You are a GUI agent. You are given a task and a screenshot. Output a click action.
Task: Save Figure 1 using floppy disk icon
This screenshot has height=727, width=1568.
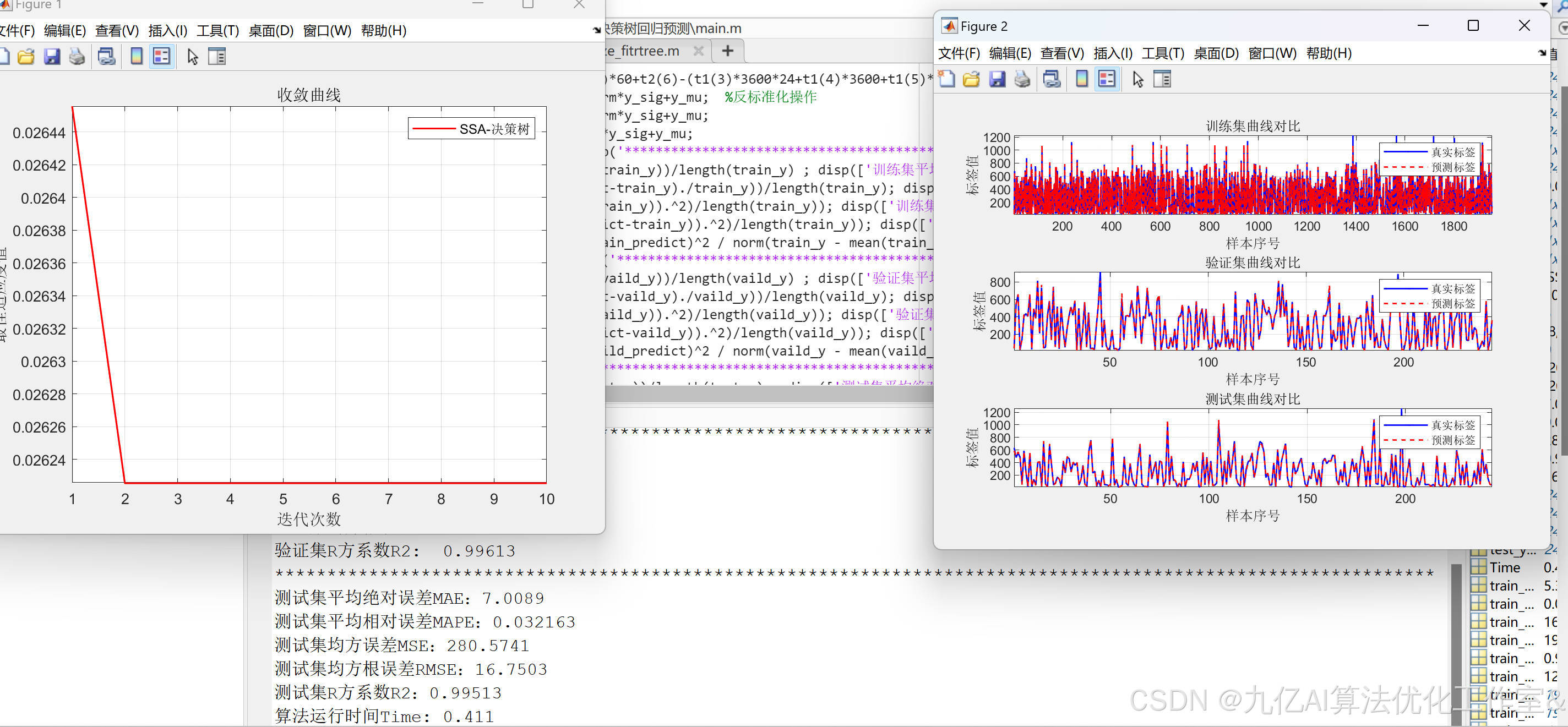coord(52,57)
